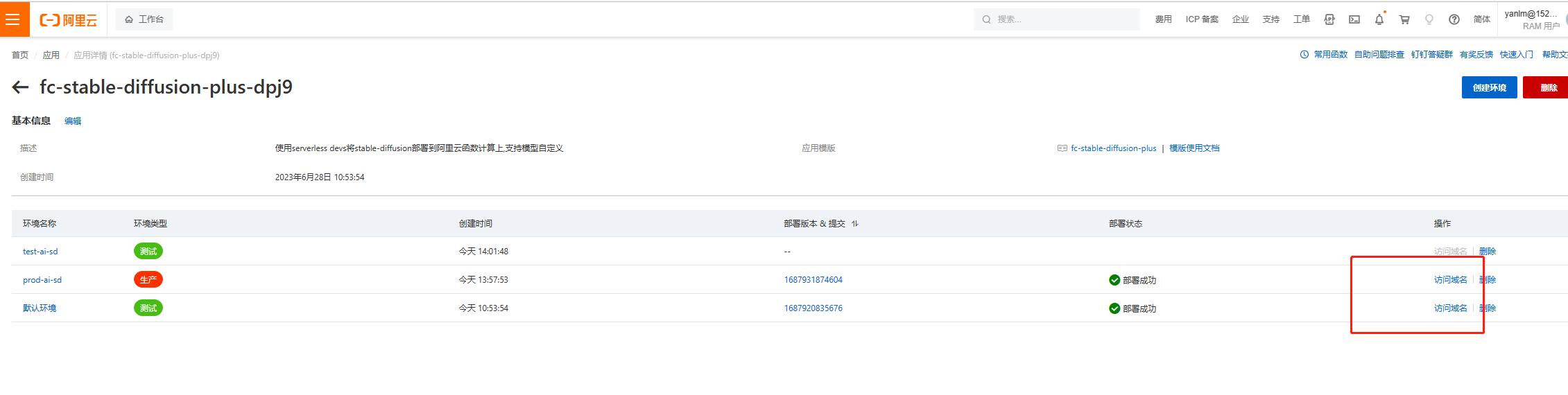
Task: Open the notifications bell
Action: coord(1379,19)
